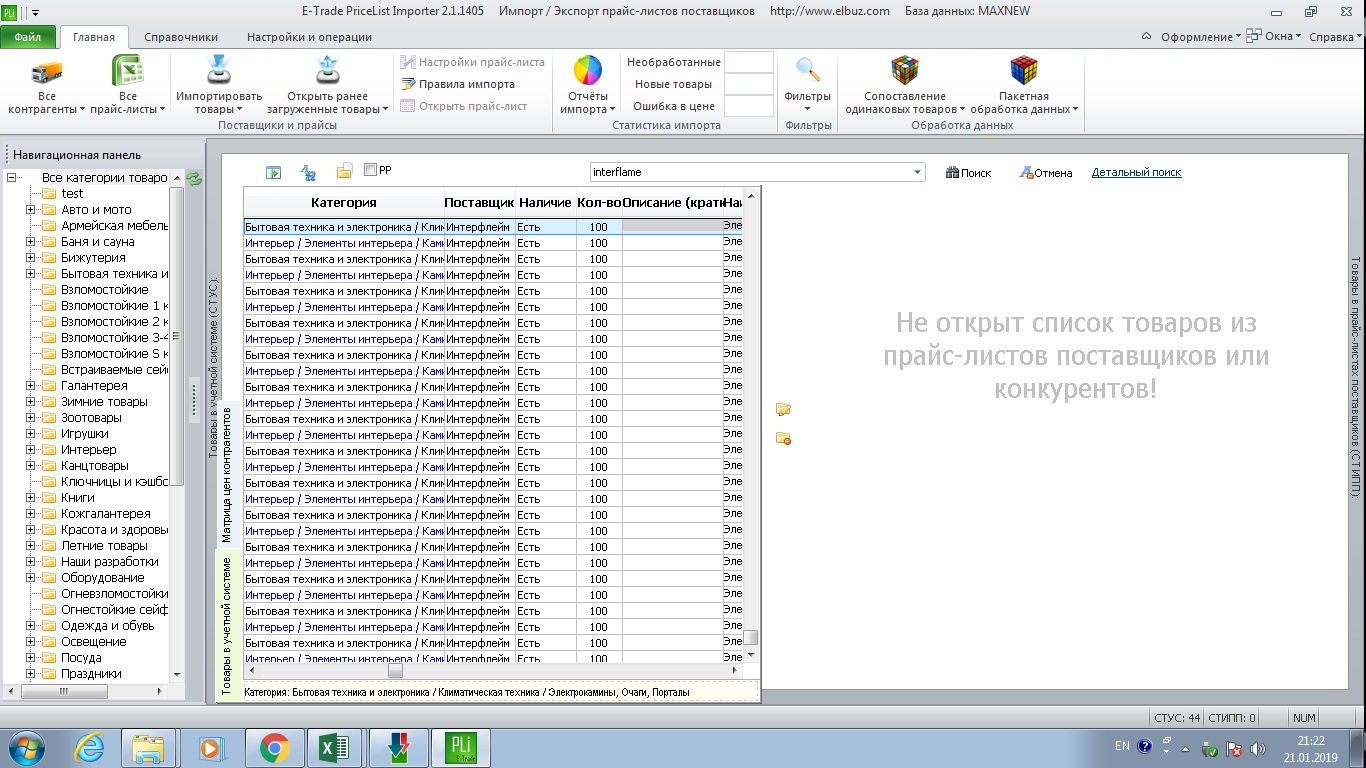Viewport: 1366px width, 768px height.
Task: Open the interflame search combo dropdown
Action: coord(917,172)
